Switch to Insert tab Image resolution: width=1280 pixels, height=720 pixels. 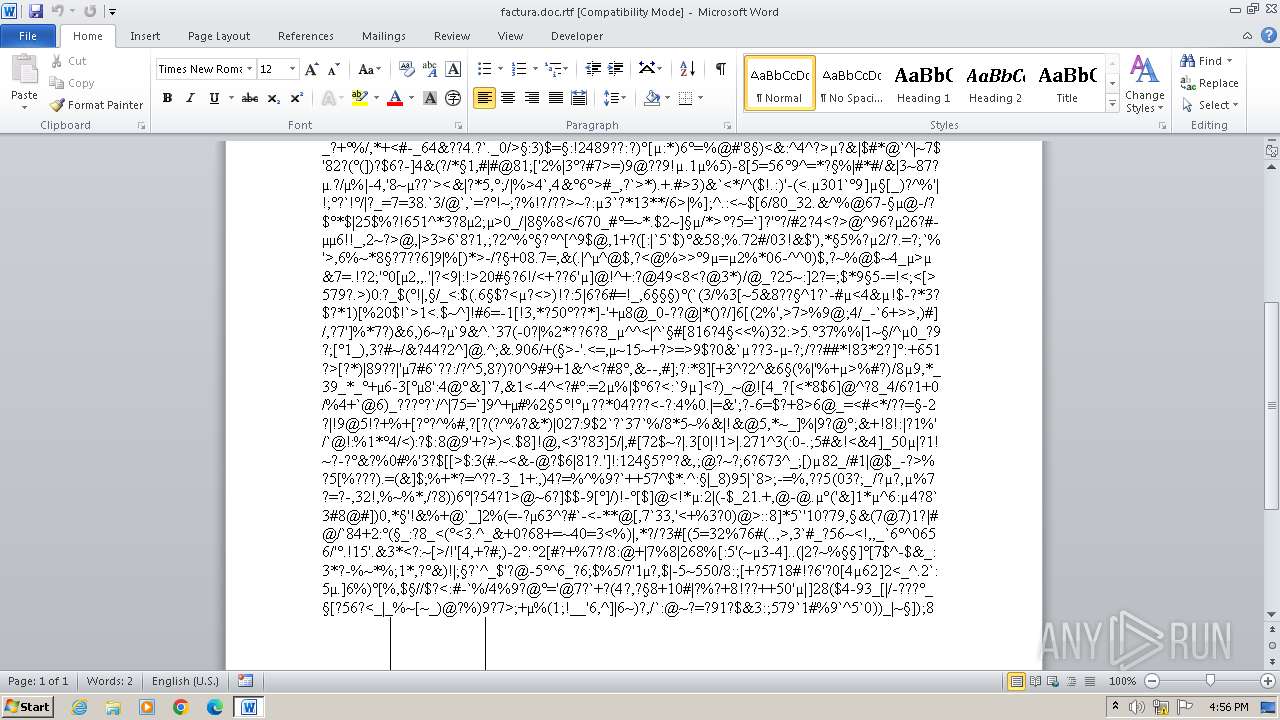point(145,36)
